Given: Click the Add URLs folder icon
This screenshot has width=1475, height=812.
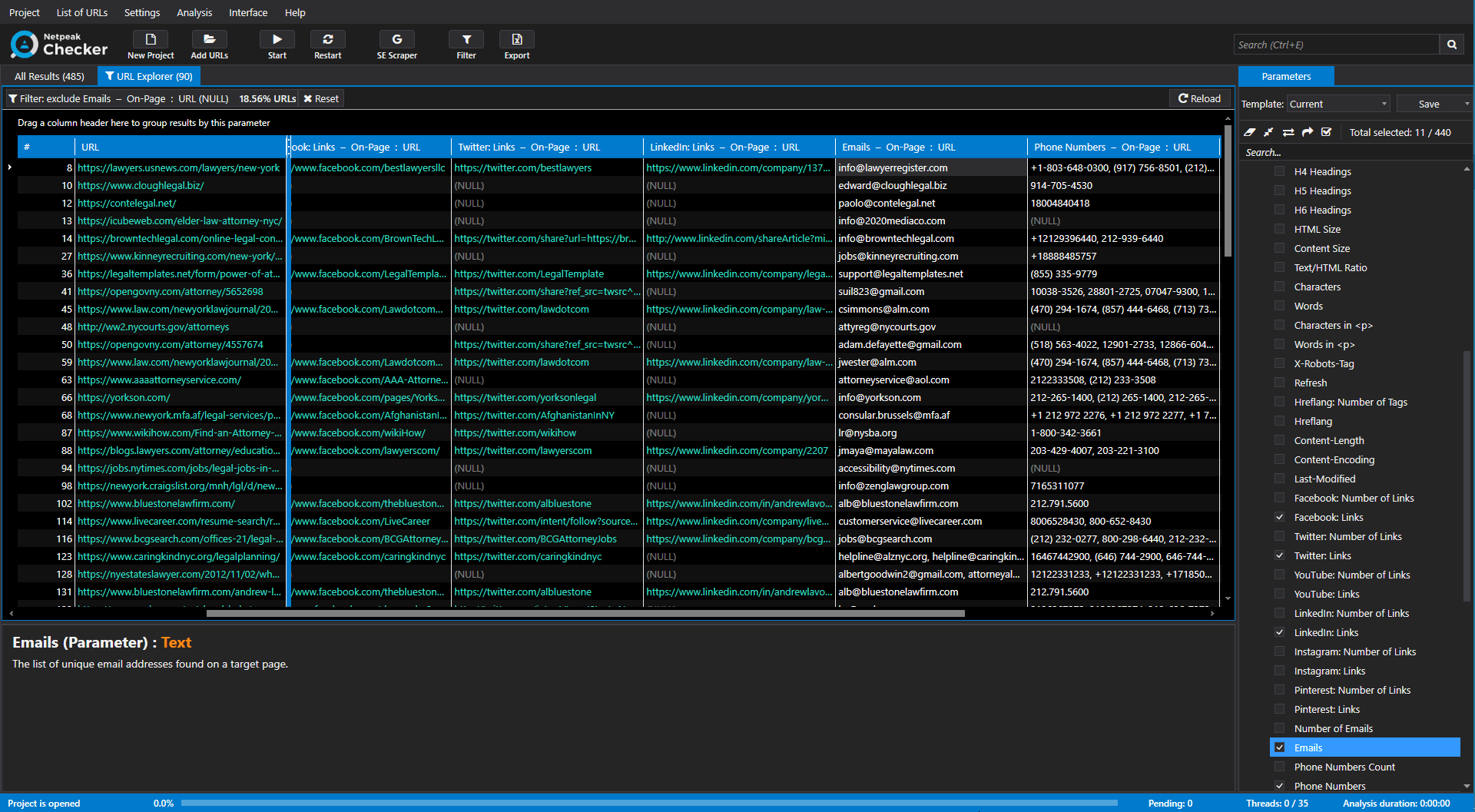Looking at the screenshot, I should tap(209, 39).
